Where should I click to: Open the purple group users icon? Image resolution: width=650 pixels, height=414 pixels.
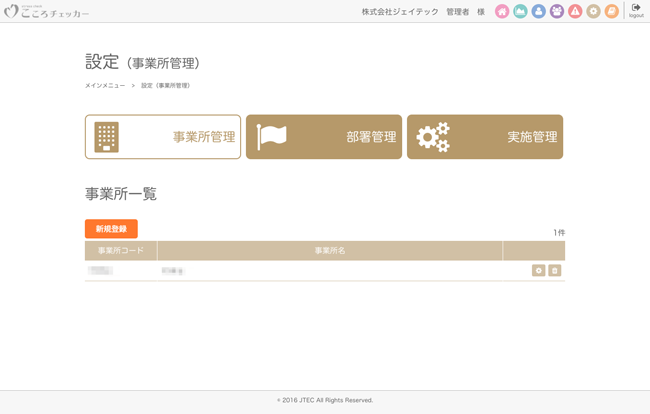pyautogui.click(x=557, y=12)
